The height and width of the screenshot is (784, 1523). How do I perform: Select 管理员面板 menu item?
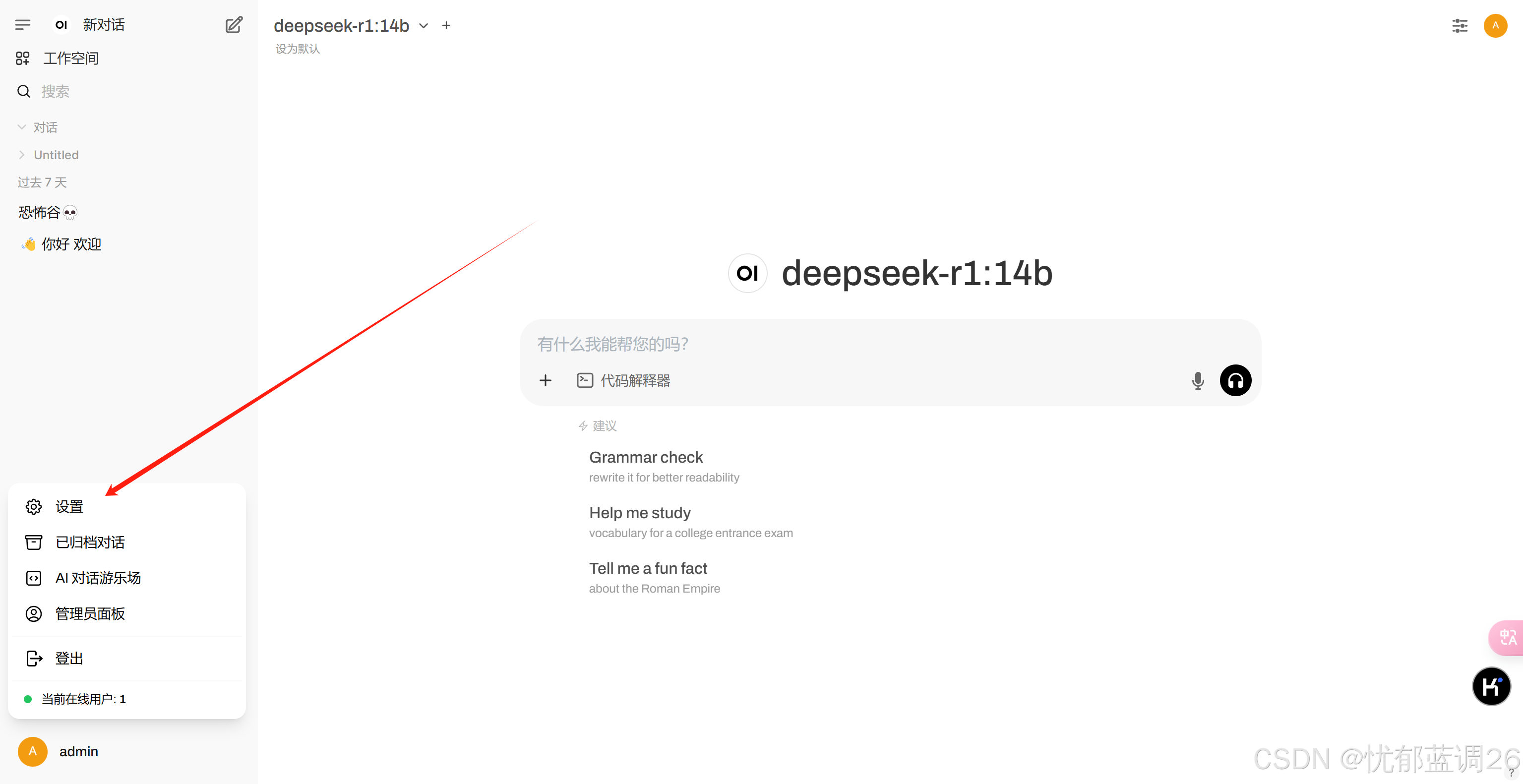coord(90,614)
